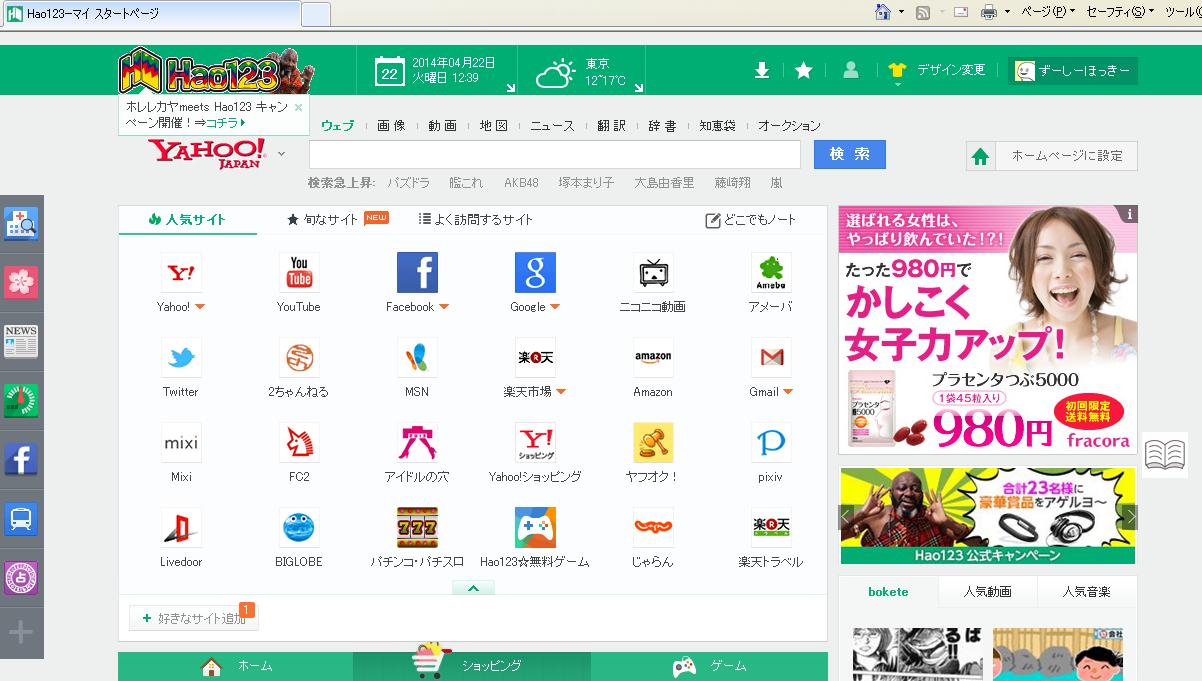Open the YouTube site icon
Image resolution: width=1202 pixels, height=681 pixels.
click(x=299, y=272)
